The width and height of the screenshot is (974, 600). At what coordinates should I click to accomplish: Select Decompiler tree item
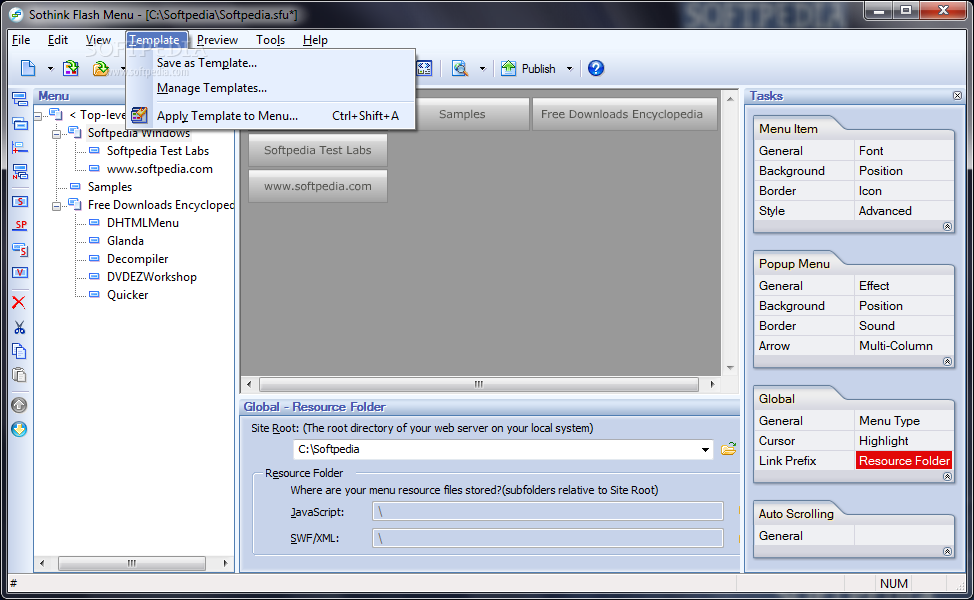137,259
